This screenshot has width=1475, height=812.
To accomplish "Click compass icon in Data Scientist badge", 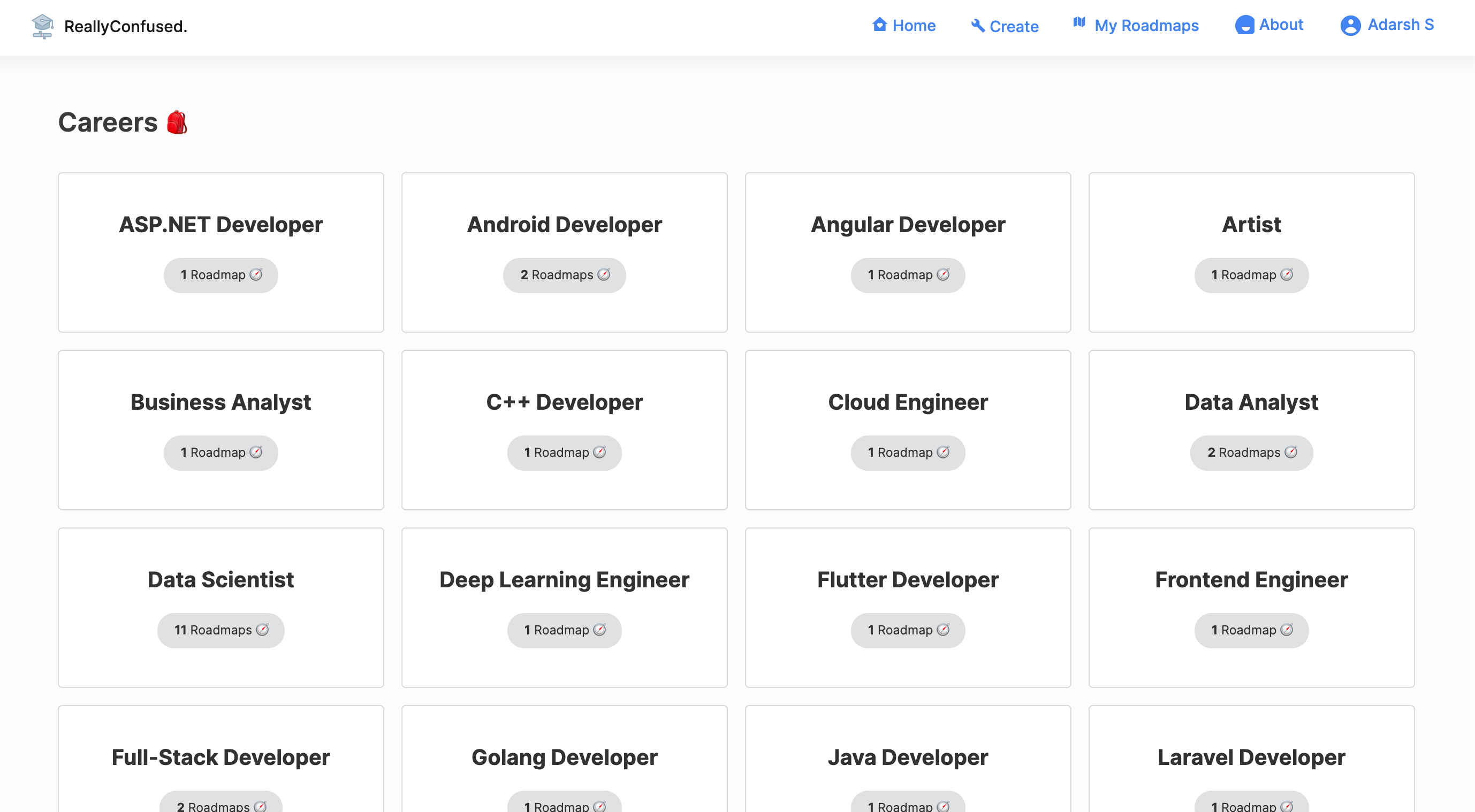I will (262, 630).
